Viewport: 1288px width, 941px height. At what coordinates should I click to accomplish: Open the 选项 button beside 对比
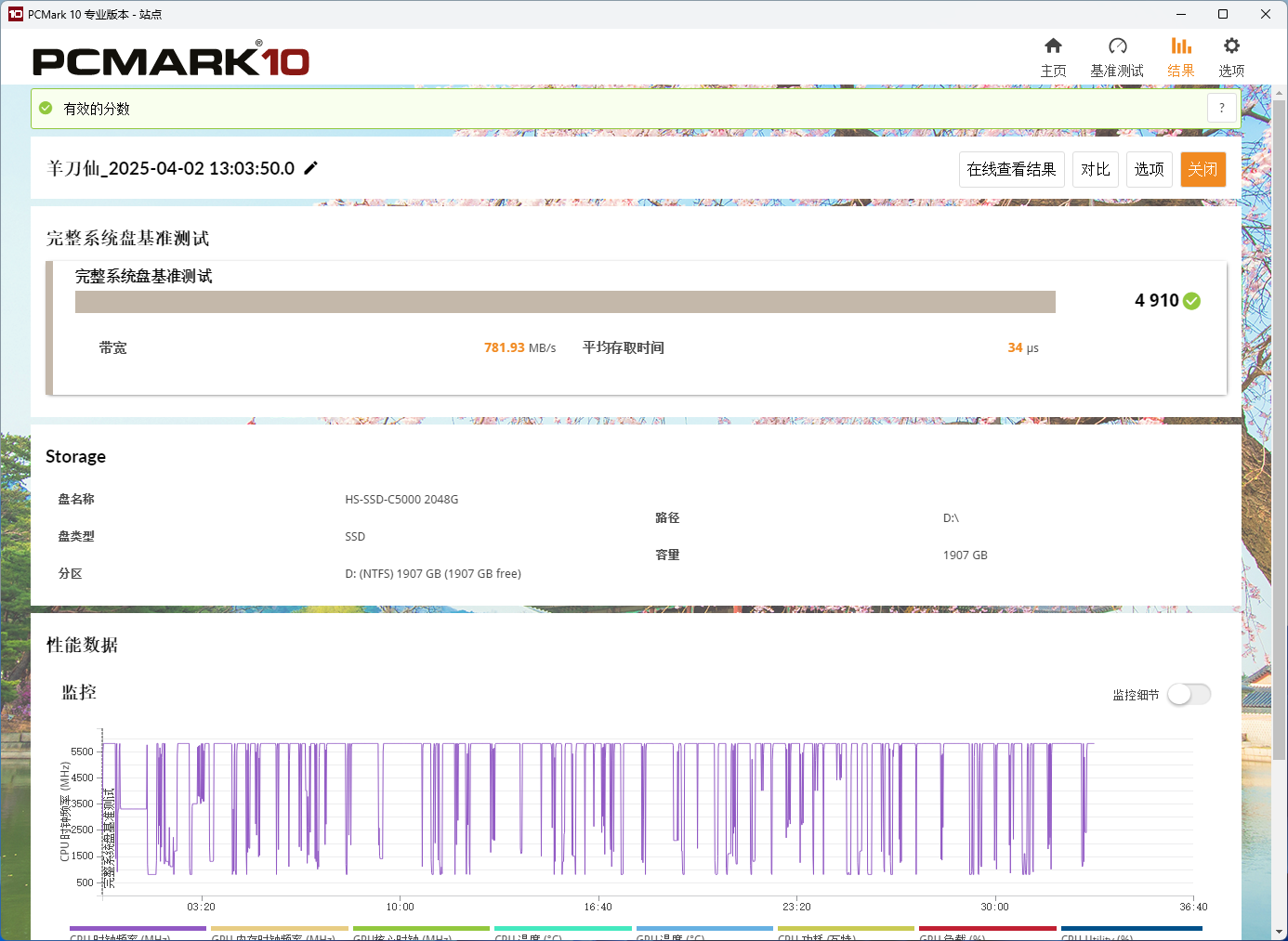click(1150, 169)
